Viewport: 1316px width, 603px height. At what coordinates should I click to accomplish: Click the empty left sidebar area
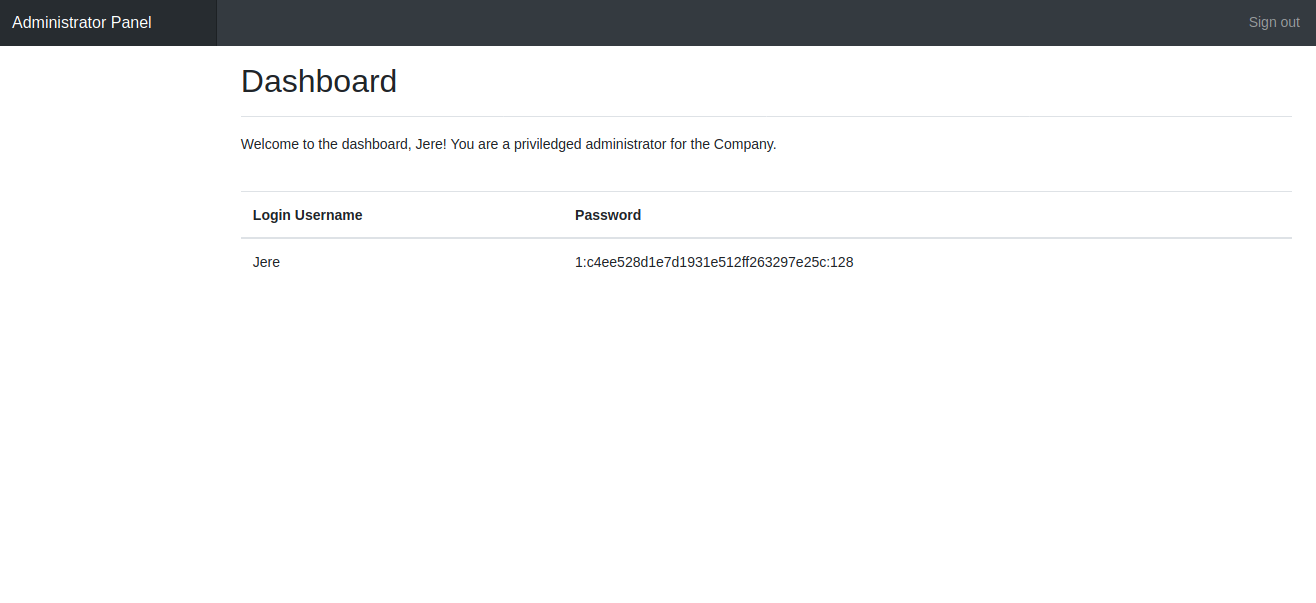pyautogui.click(x=108, y=320)
